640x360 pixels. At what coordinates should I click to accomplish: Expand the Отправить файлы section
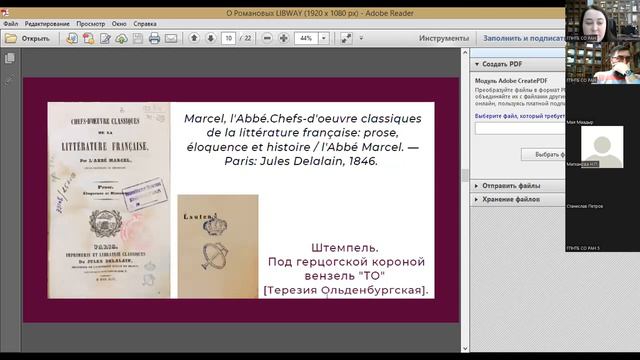tap(476, 186)
